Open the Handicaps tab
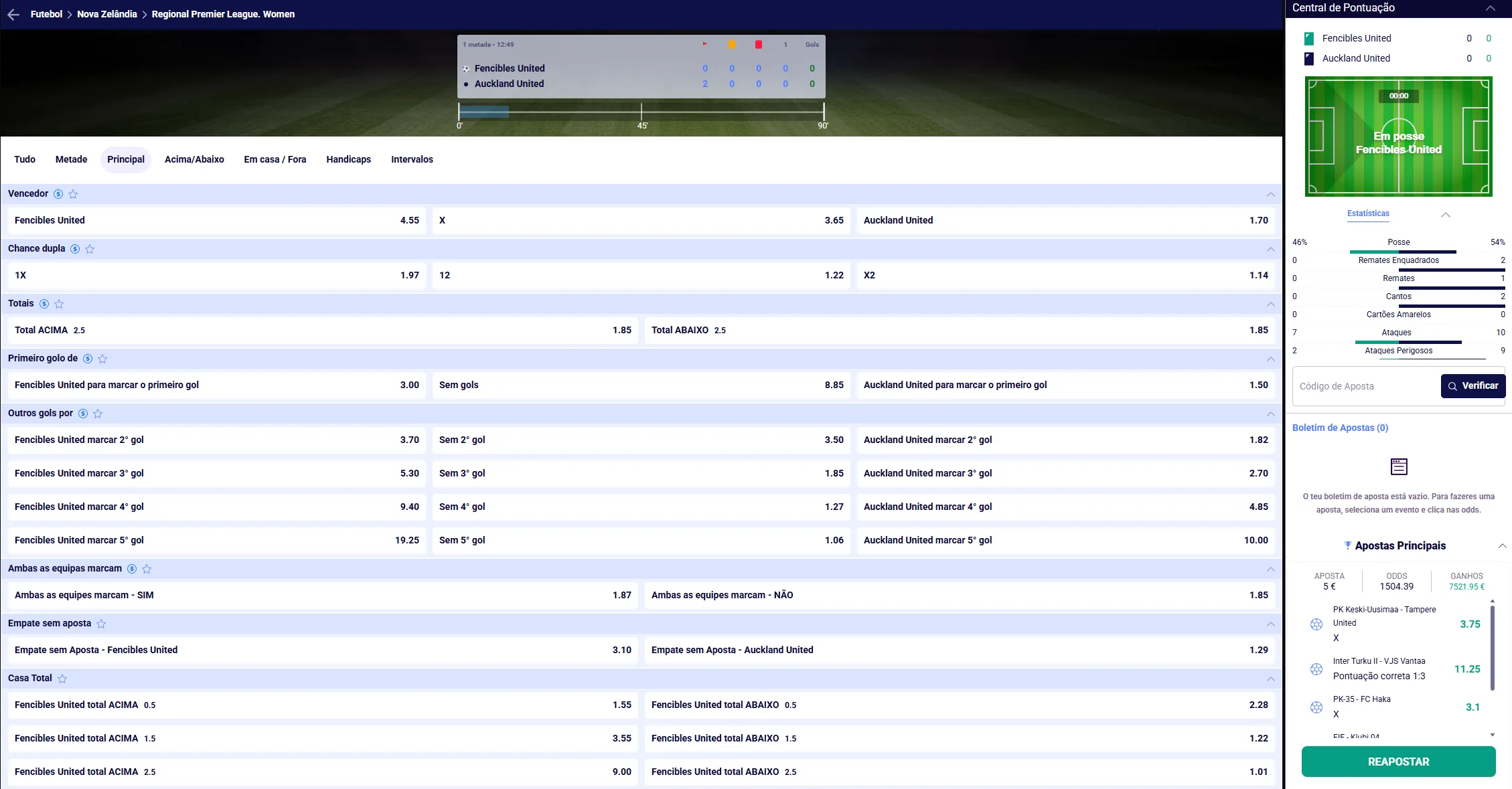This screenshot has height=789, width=1512. click(x=349, y=159)
